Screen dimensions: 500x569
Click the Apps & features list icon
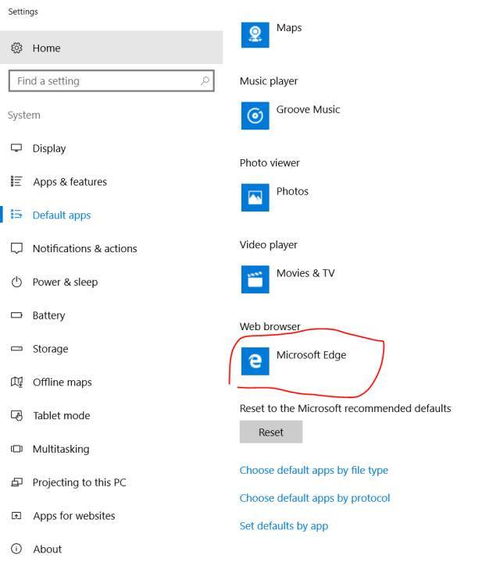point(16,181)
